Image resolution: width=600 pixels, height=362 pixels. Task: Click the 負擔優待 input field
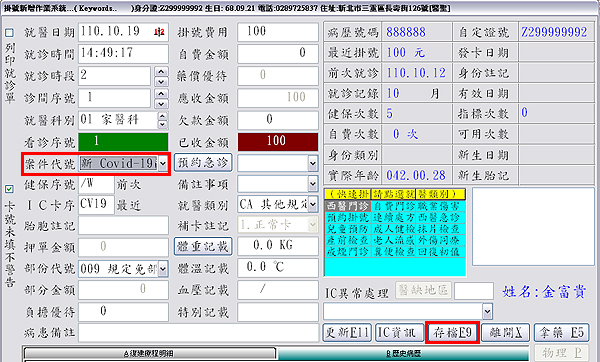click(123, 311)
